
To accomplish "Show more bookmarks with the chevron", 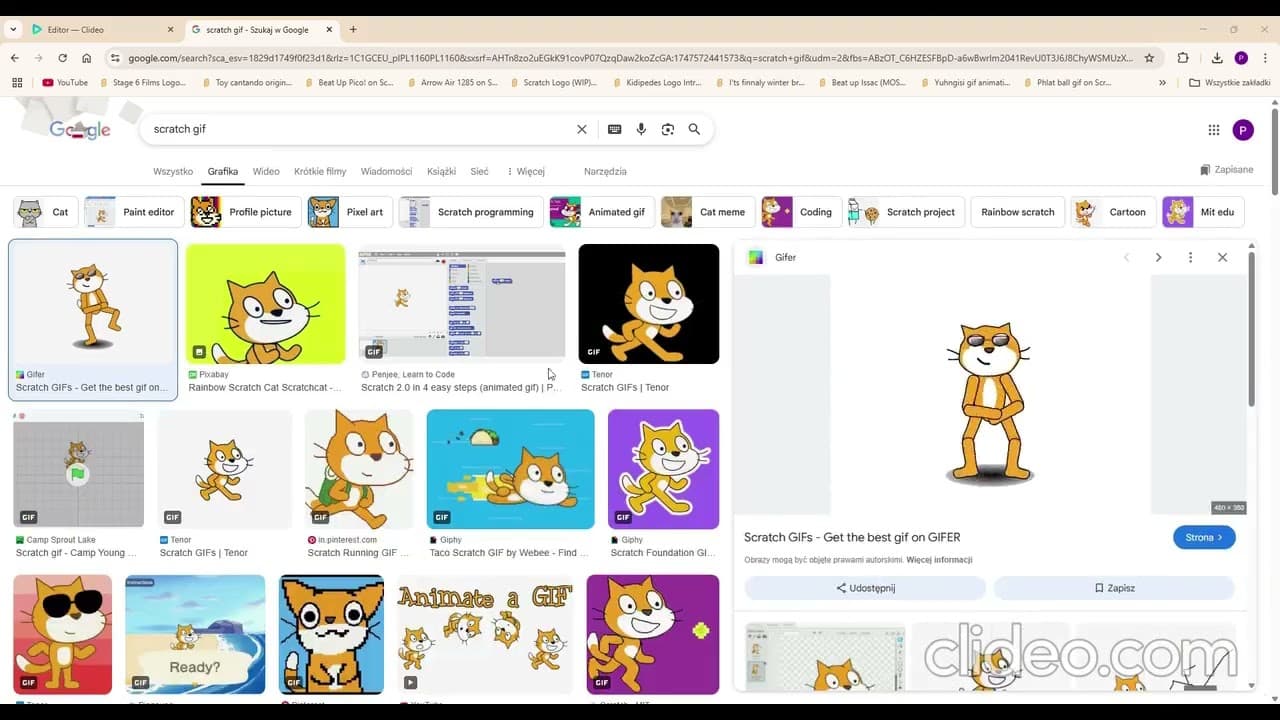I will point(1162,83).
